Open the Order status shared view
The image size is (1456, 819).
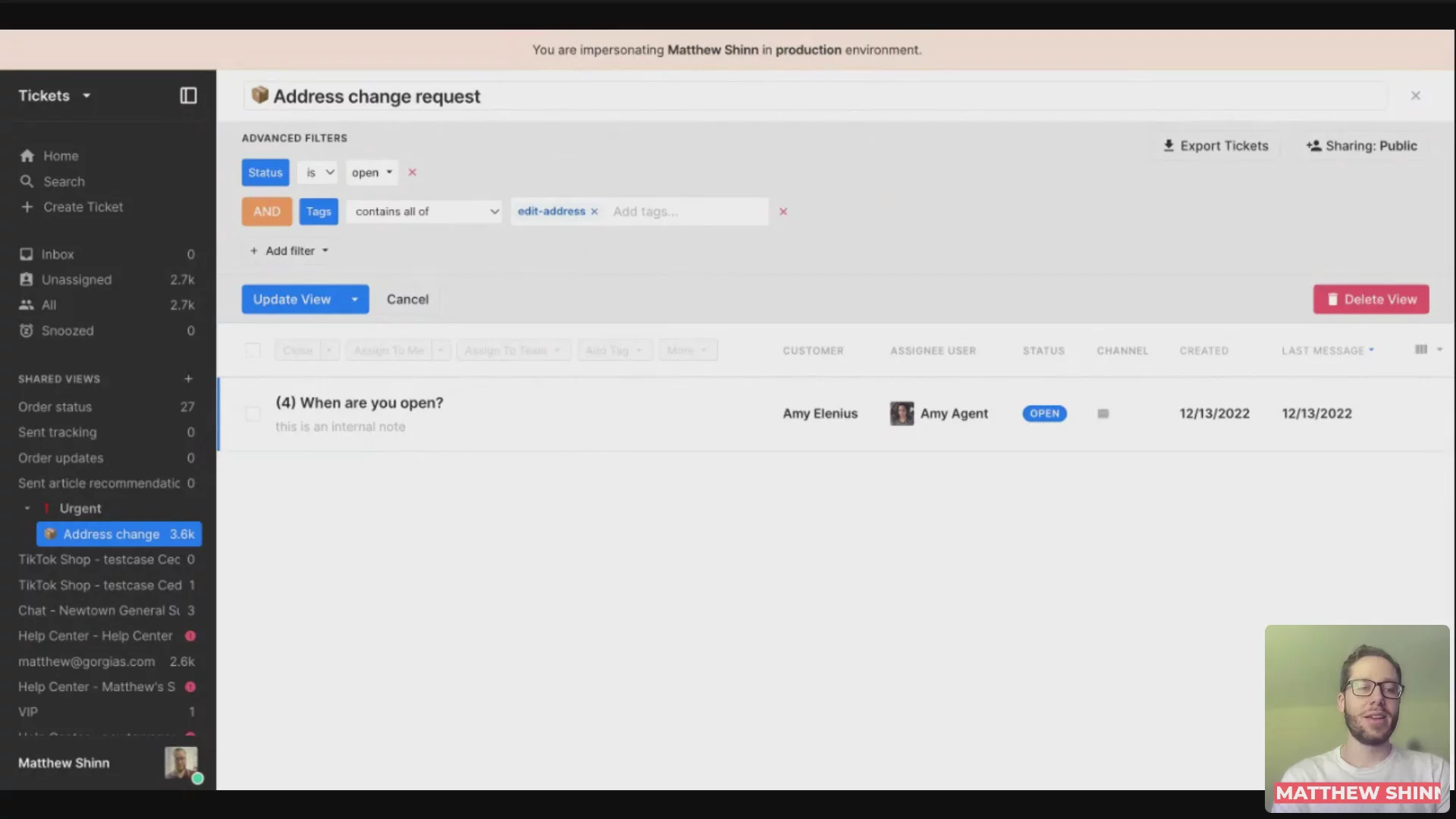55,406
